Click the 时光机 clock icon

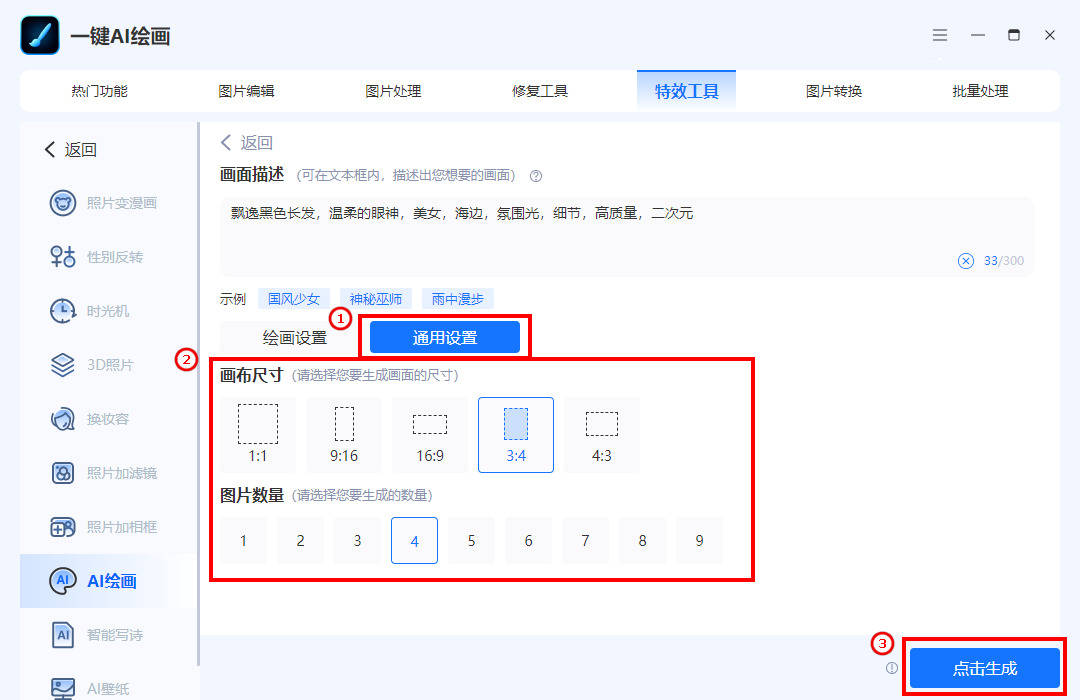(x=63, y=311)
